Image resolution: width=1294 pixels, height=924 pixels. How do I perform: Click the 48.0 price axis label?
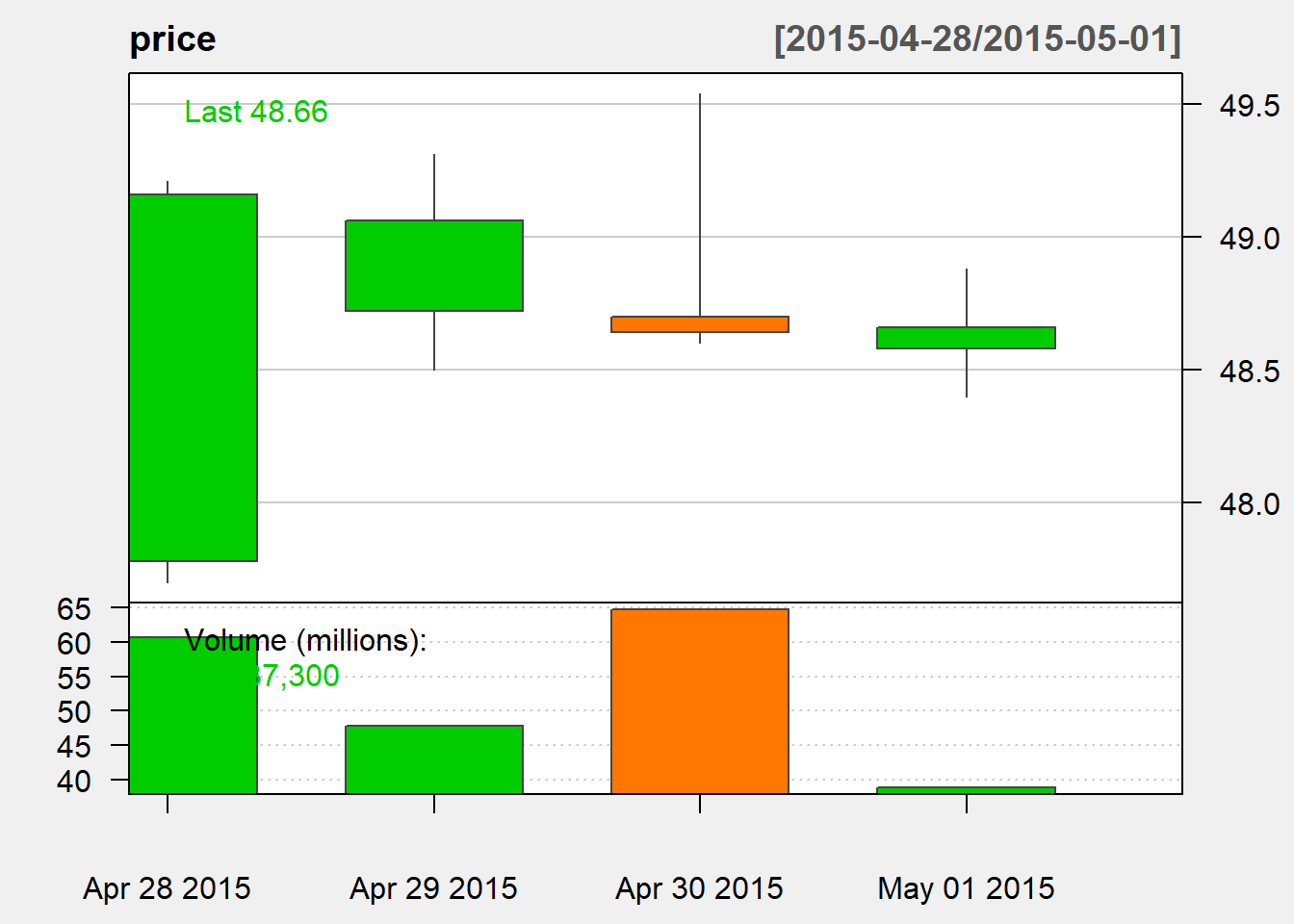click(x=1249, y=503)
